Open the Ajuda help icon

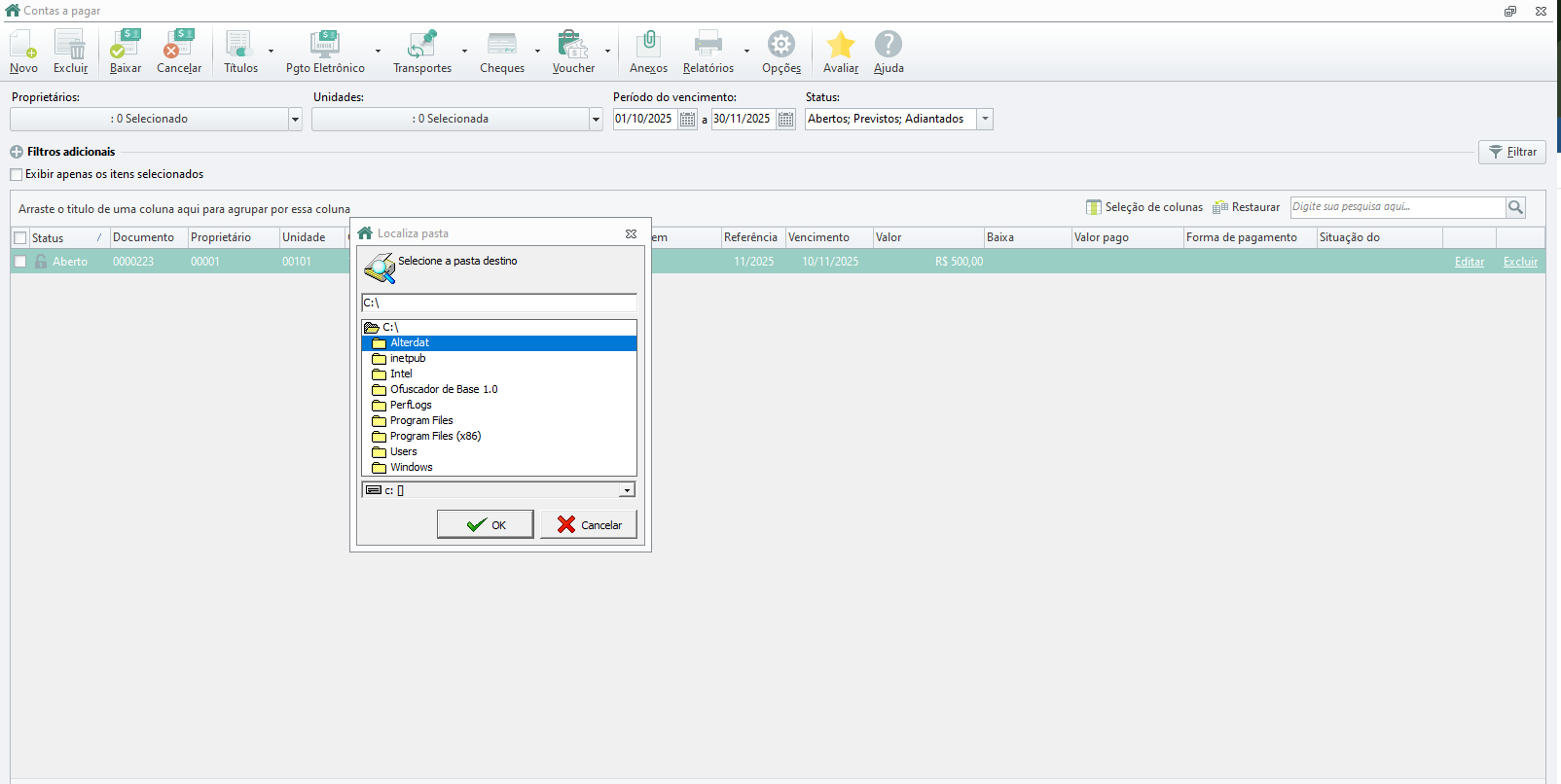[889, 45]
